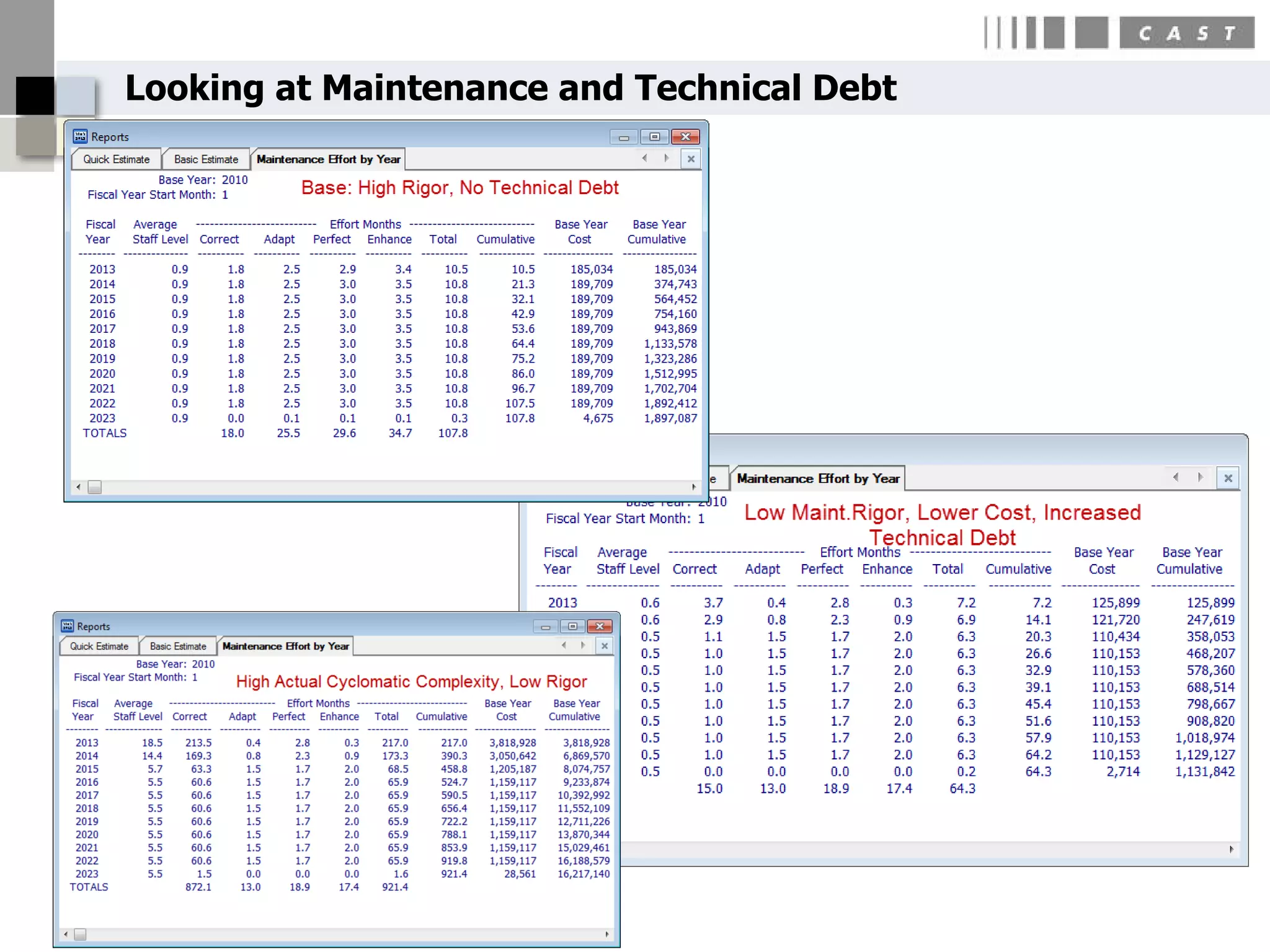Click 'High Actual Cyclomatic Complexity, Low Rigor' heading

point(411,682)
